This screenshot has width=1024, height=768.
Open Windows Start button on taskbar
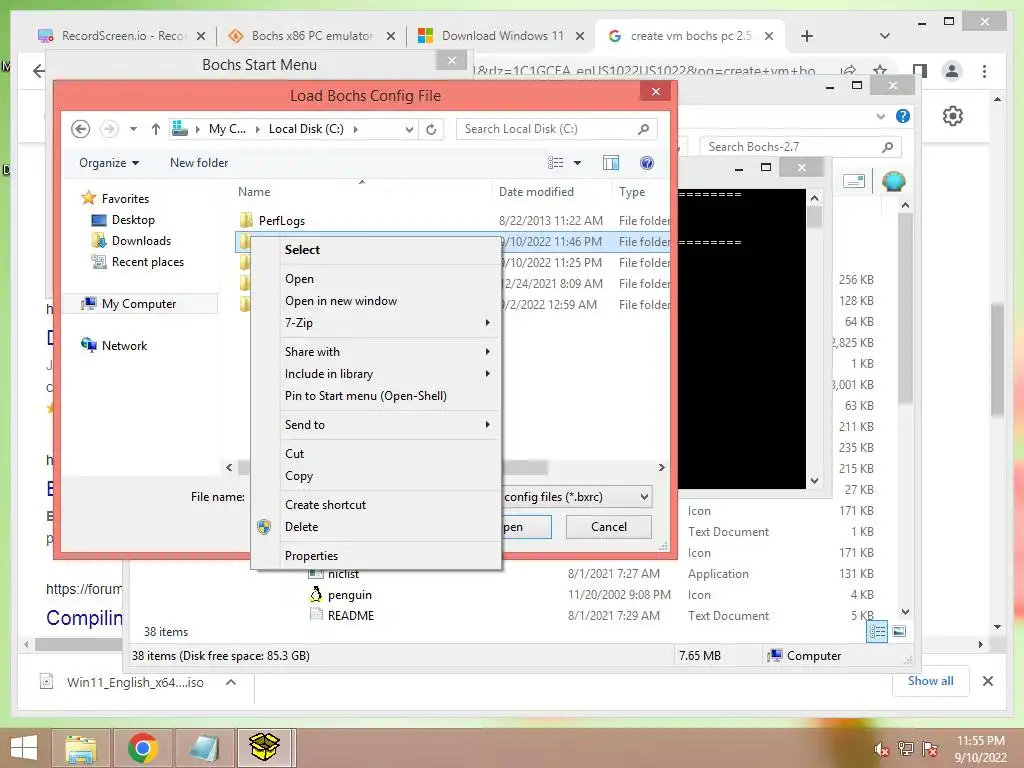click(24, 748)
